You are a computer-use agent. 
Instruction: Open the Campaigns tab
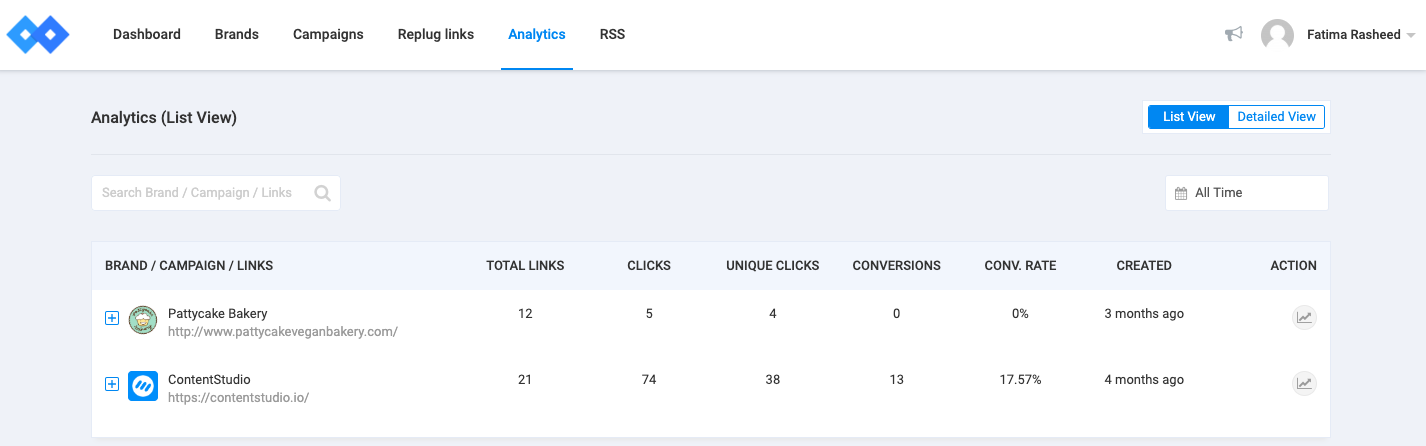(x=328, y=34)
